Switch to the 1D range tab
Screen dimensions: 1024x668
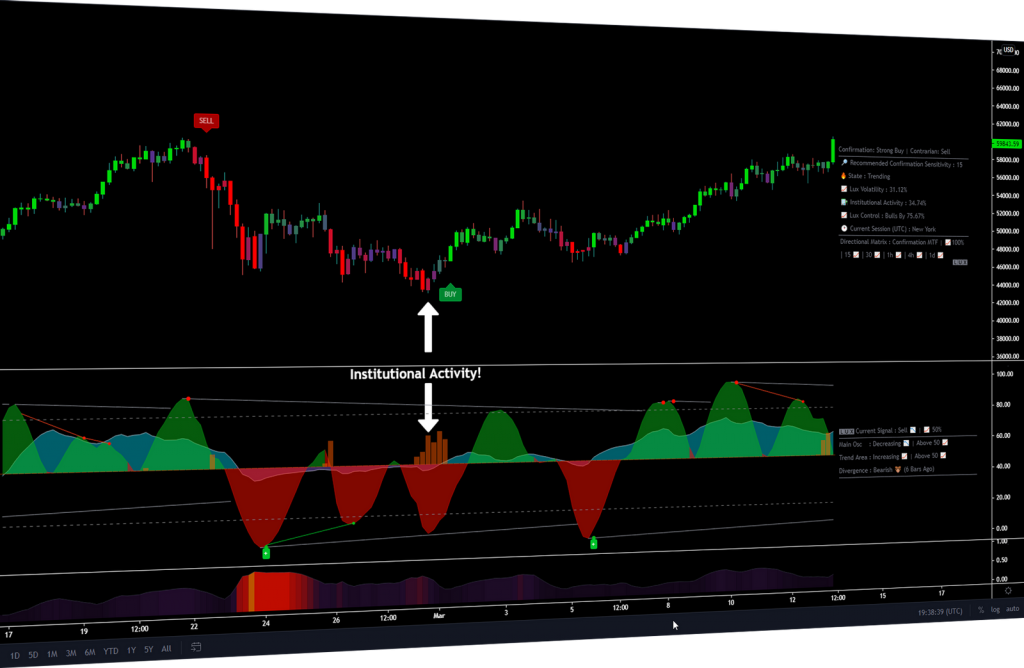pos(13,654)
